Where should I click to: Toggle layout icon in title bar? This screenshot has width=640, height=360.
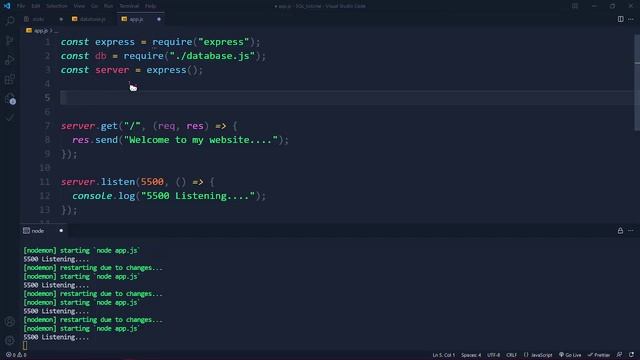[x=575, y=6]
